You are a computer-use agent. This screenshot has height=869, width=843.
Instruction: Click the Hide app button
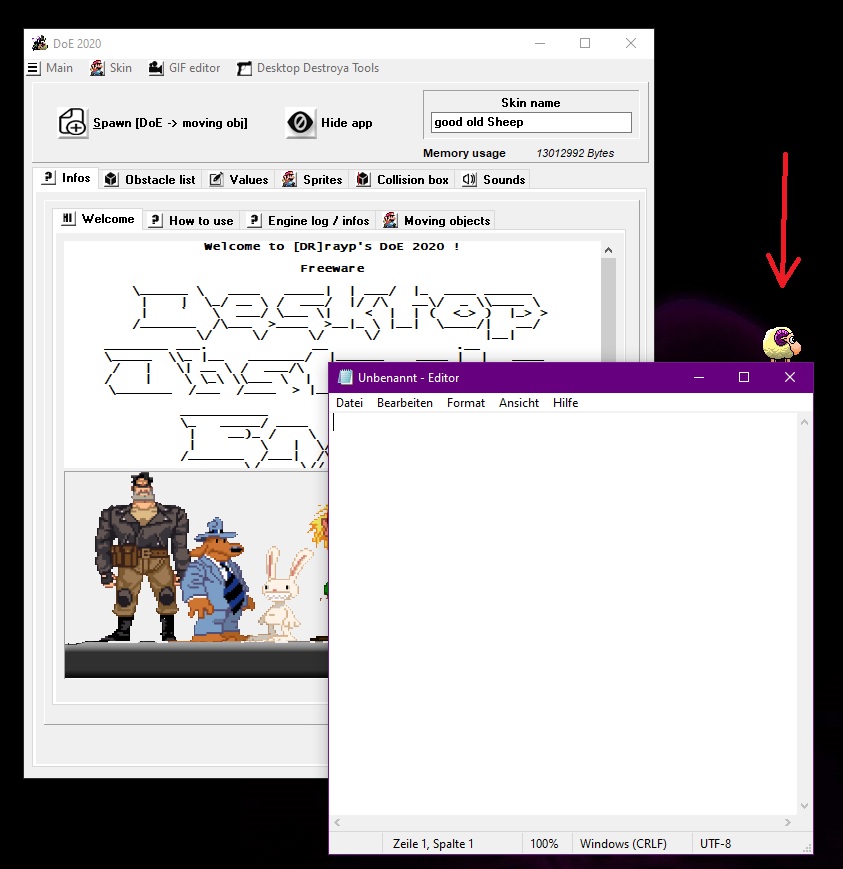point(327,122)
